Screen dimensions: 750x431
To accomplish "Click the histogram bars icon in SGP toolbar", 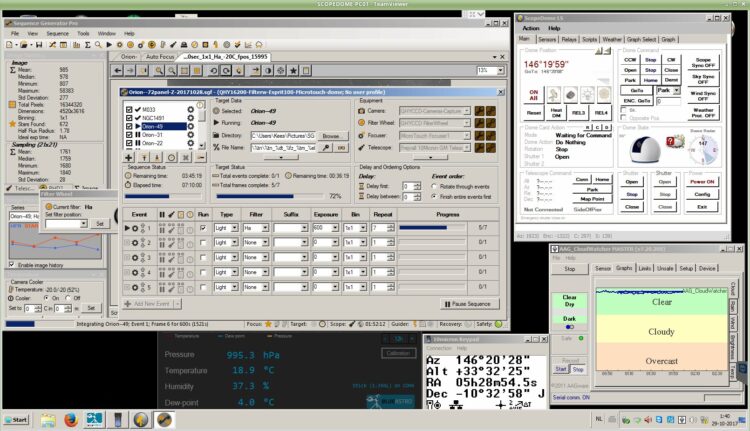I will click(x=77, y=44).
